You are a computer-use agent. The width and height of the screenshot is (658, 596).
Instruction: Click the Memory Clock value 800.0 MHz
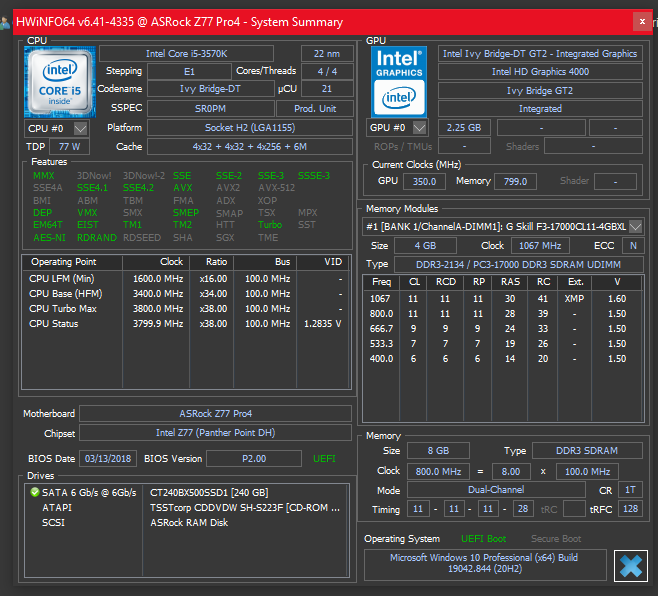click(x=438, y=472)
